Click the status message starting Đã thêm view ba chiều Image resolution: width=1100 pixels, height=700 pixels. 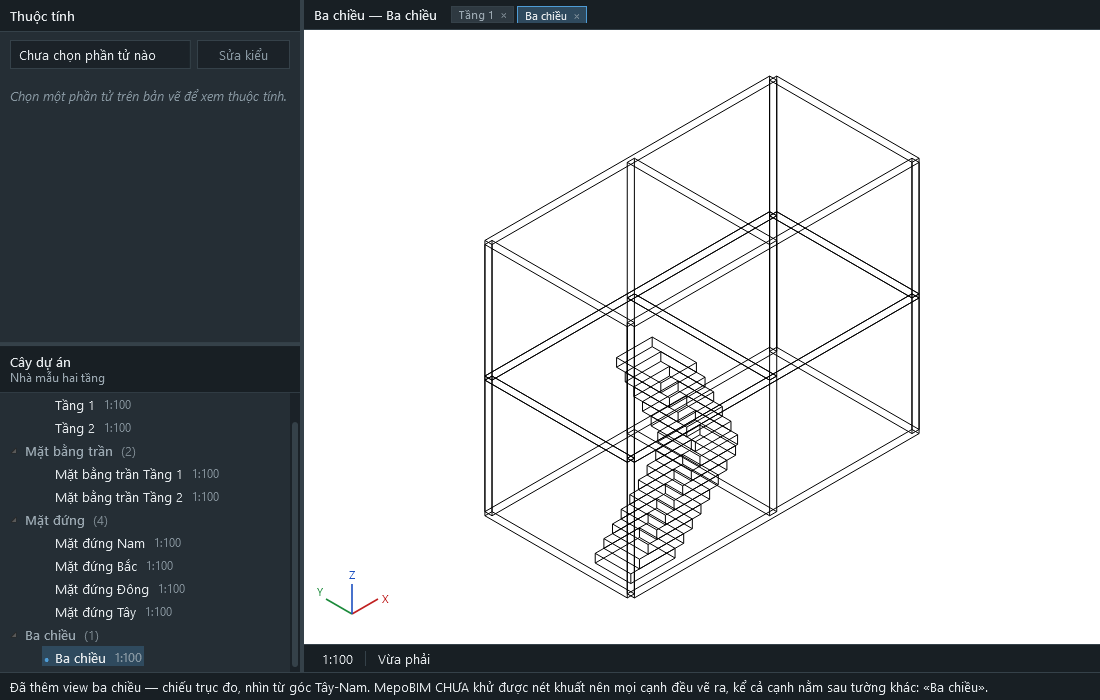[499, 687]
